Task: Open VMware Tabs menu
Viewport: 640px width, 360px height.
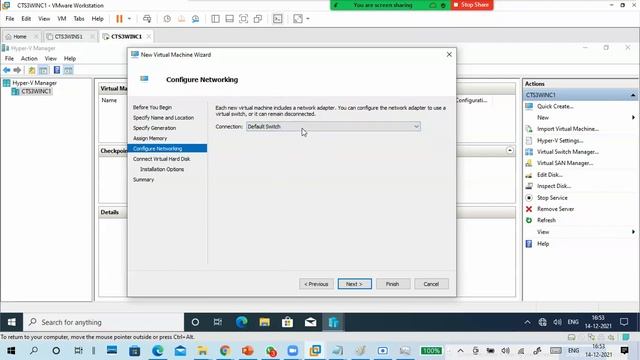Action: (x=79, y=19)
